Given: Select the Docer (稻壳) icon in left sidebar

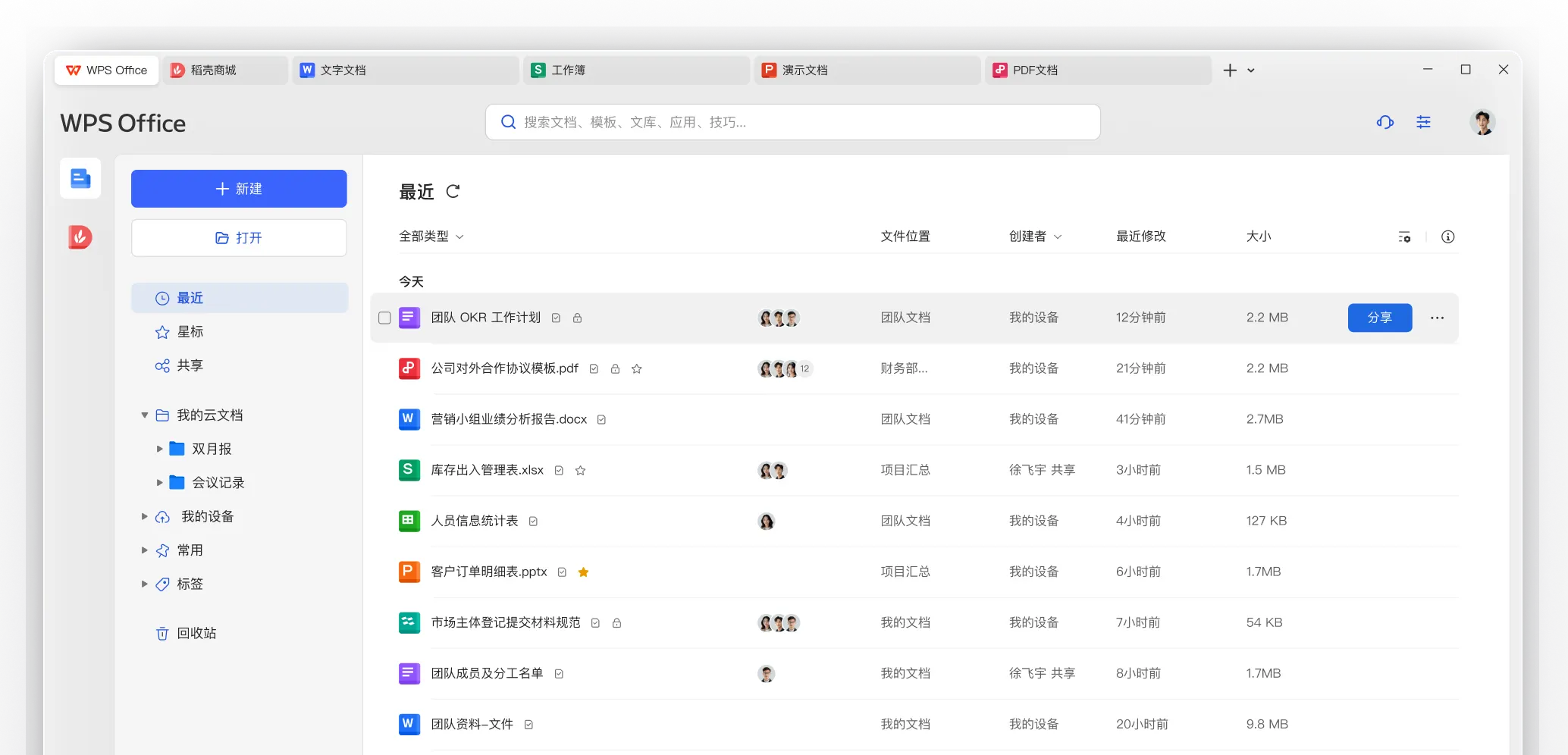Looking at the screenshot, I should (80, 237).
